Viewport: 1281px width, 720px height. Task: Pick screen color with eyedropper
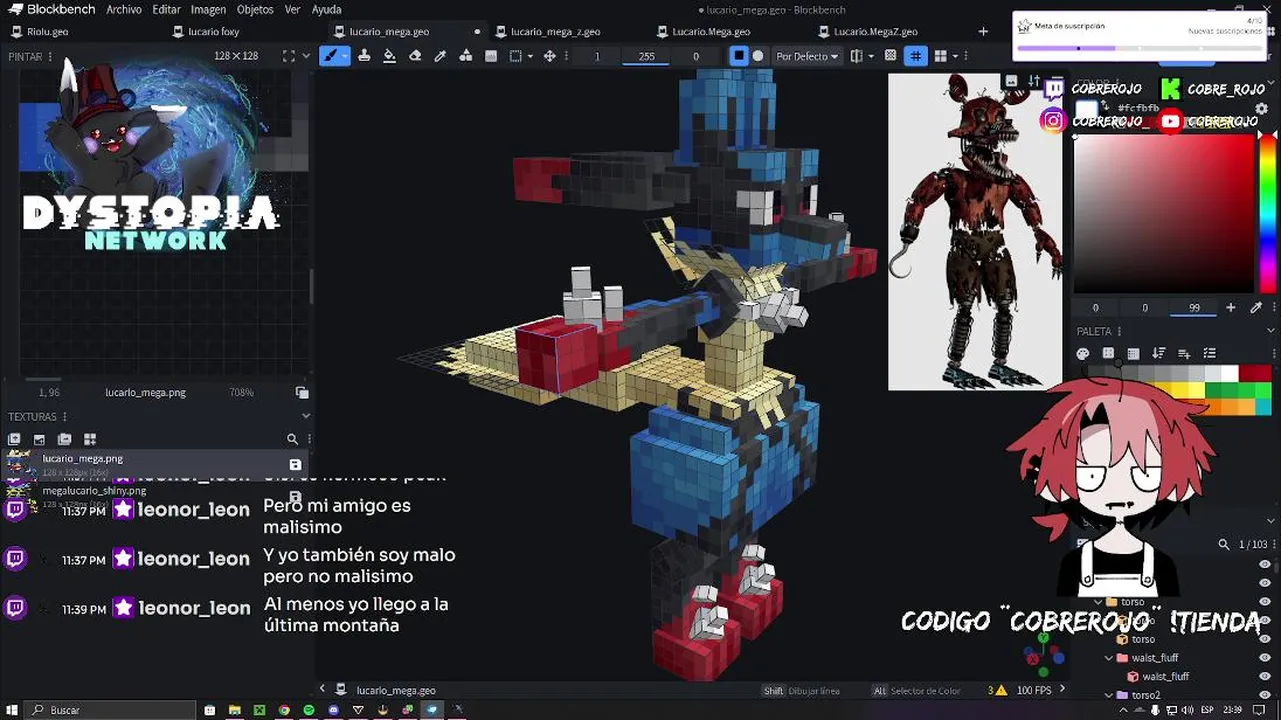[x=1256, y=308]
